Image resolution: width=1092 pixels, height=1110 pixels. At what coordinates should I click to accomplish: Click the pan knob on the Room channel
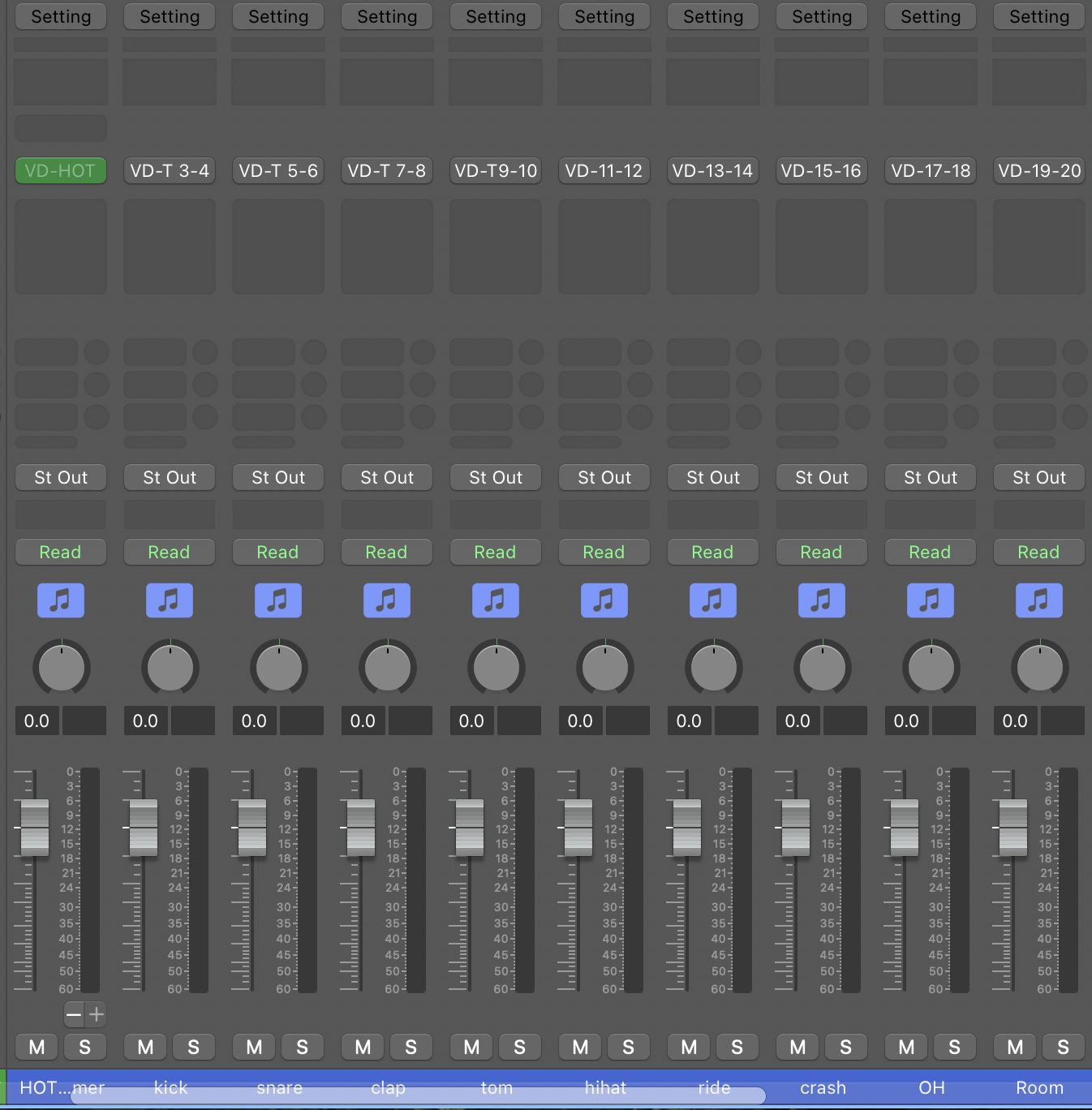[1039, 668]
